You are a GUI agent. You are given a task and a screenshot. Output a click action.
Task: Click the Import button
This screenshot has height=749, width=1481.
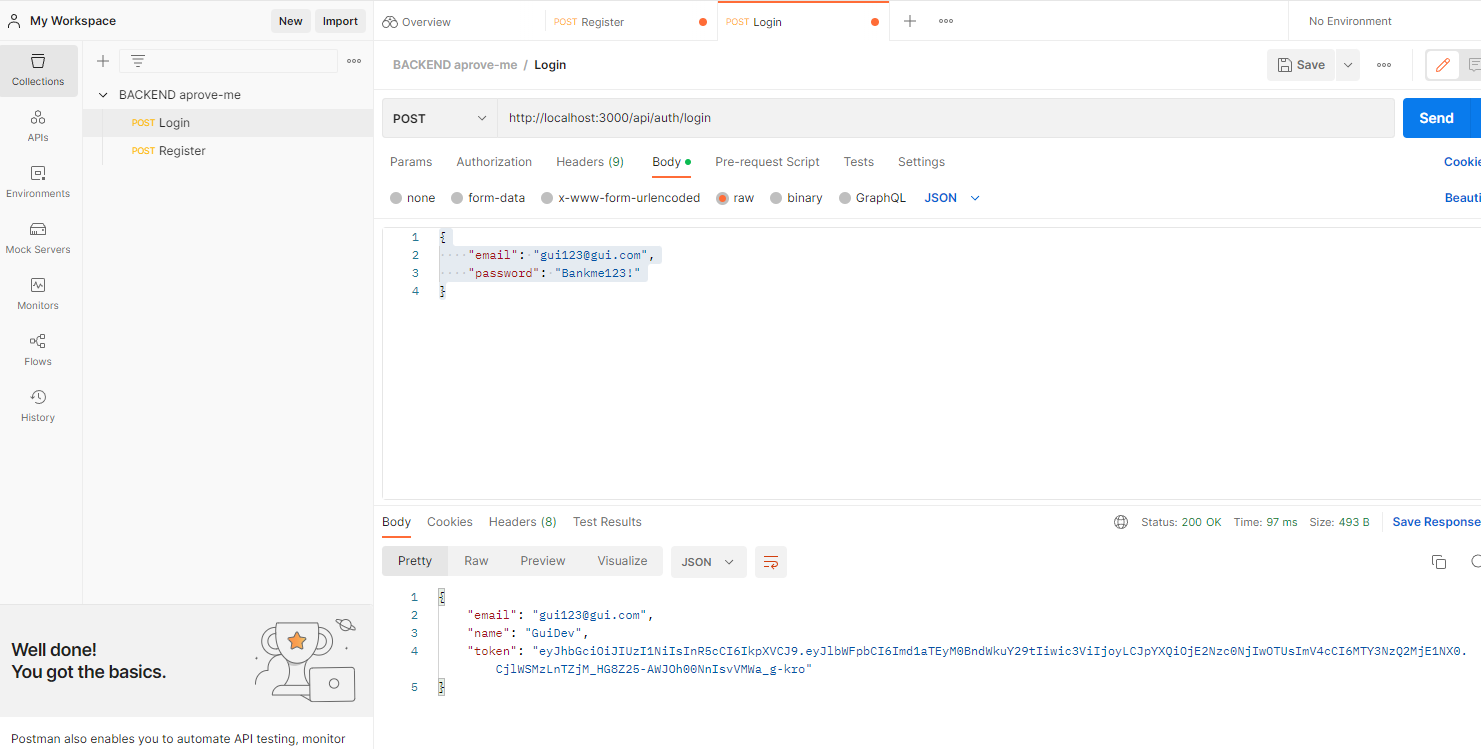point(340,20)
